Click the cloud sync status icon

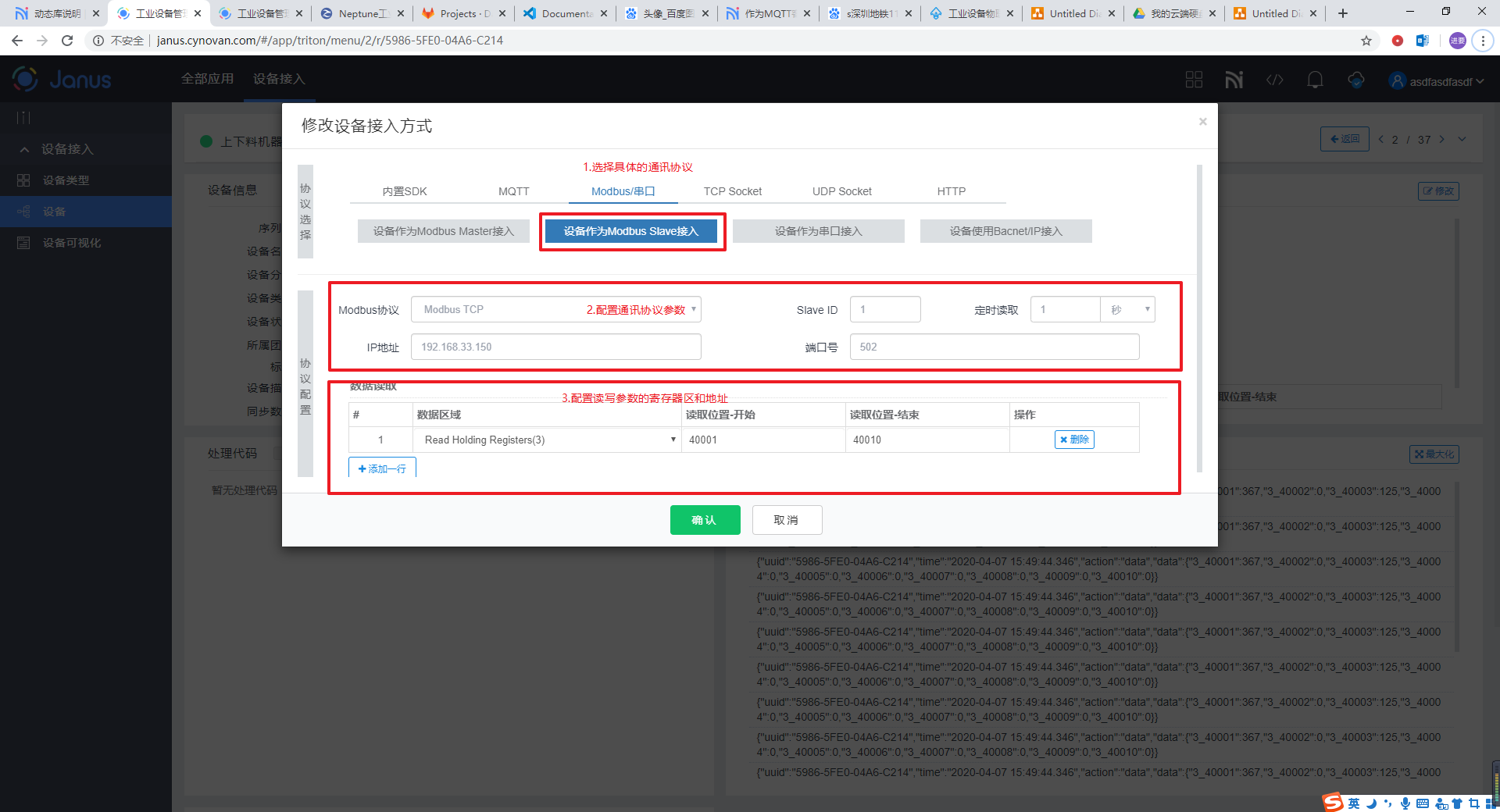(1356, 80)
